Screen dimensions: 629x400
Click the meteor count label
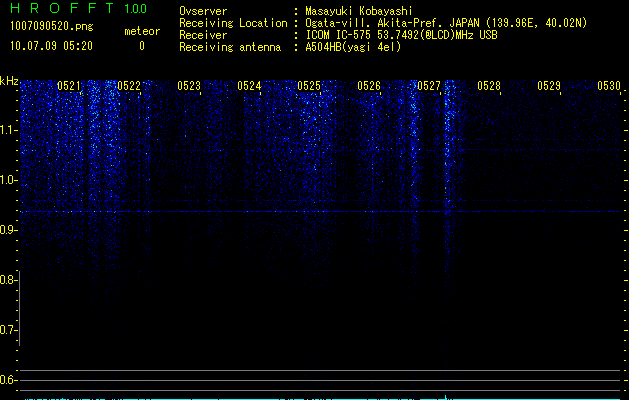pyautogui.click(x=142, y=31)
